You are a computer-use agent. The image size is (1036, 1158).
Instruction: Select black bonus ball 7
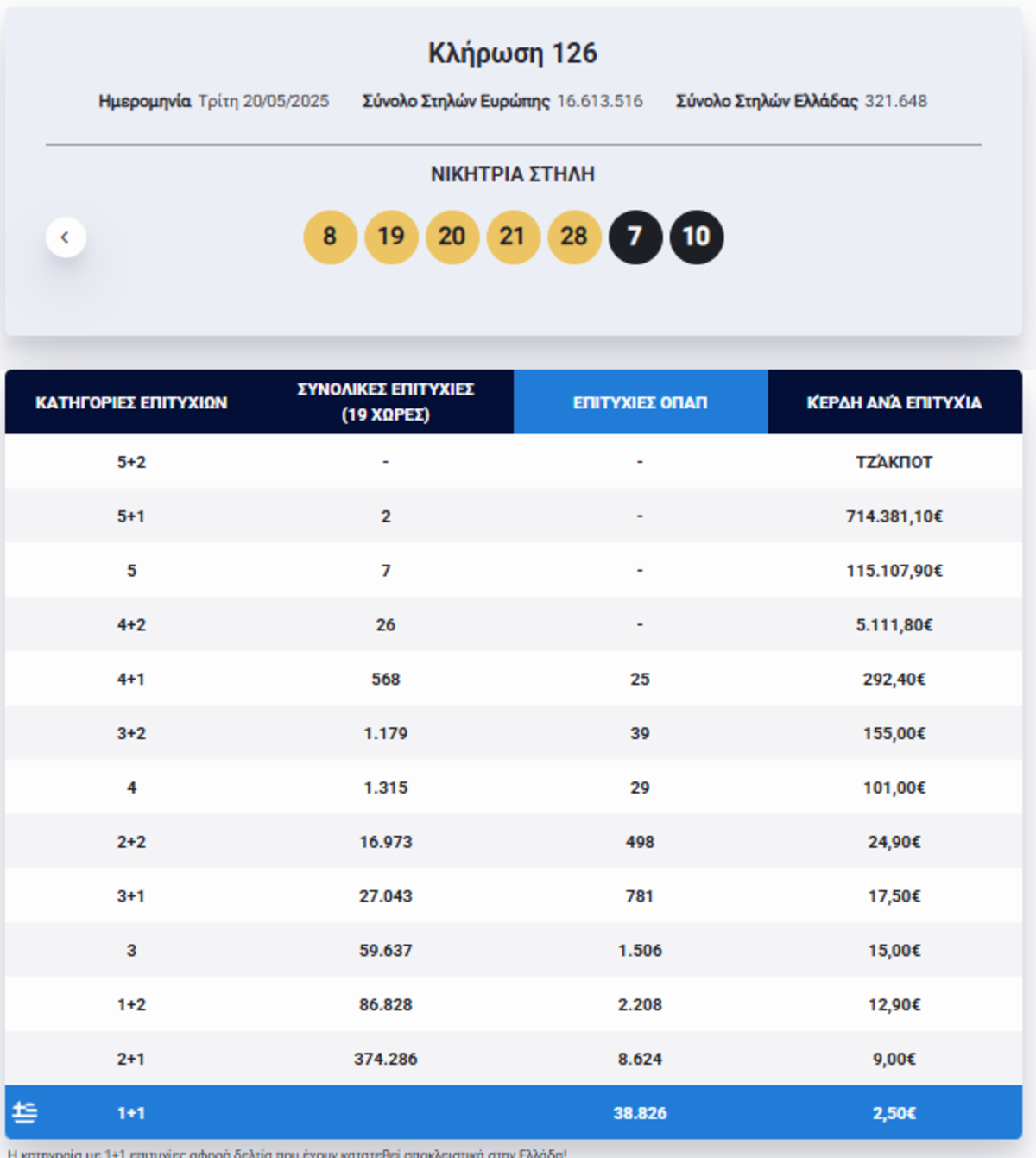point(635,237)
